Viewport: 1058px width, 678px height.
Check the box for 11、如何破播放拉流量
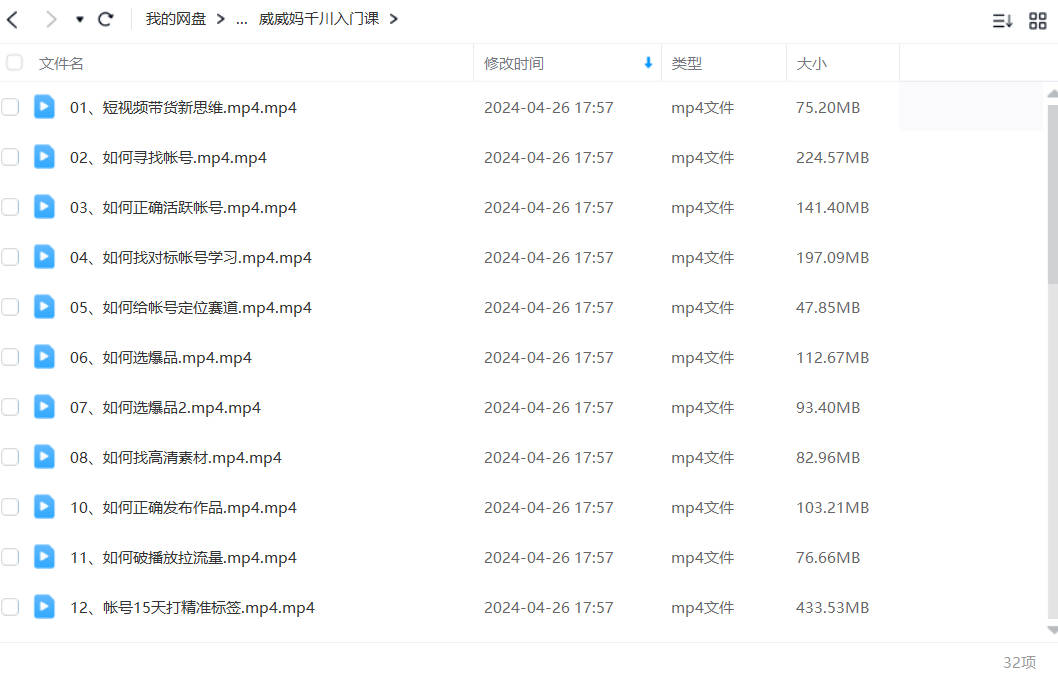[x=10, y=557]
